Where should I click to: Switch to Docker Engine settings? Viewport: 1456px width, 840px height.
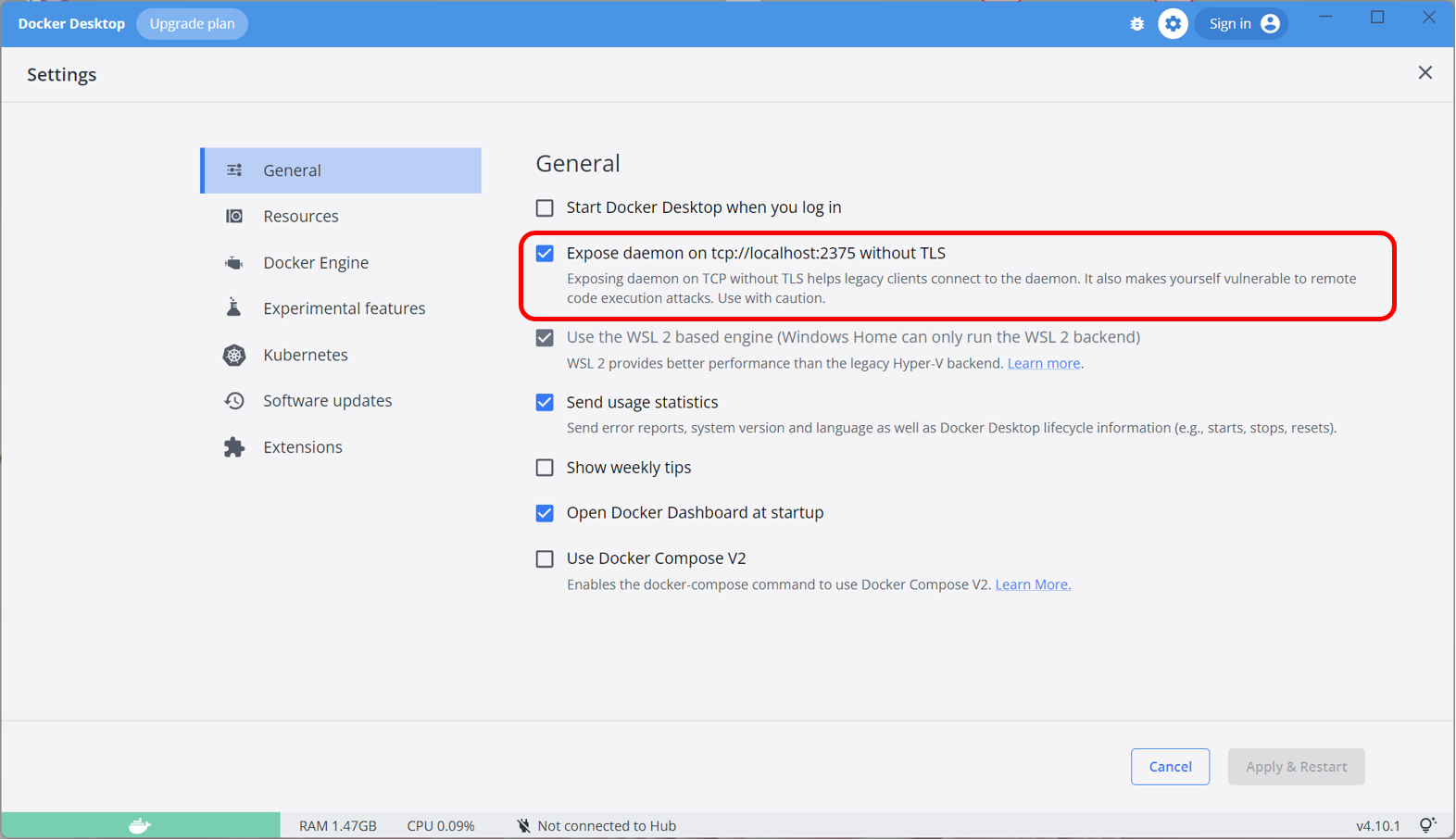(316, 263)
